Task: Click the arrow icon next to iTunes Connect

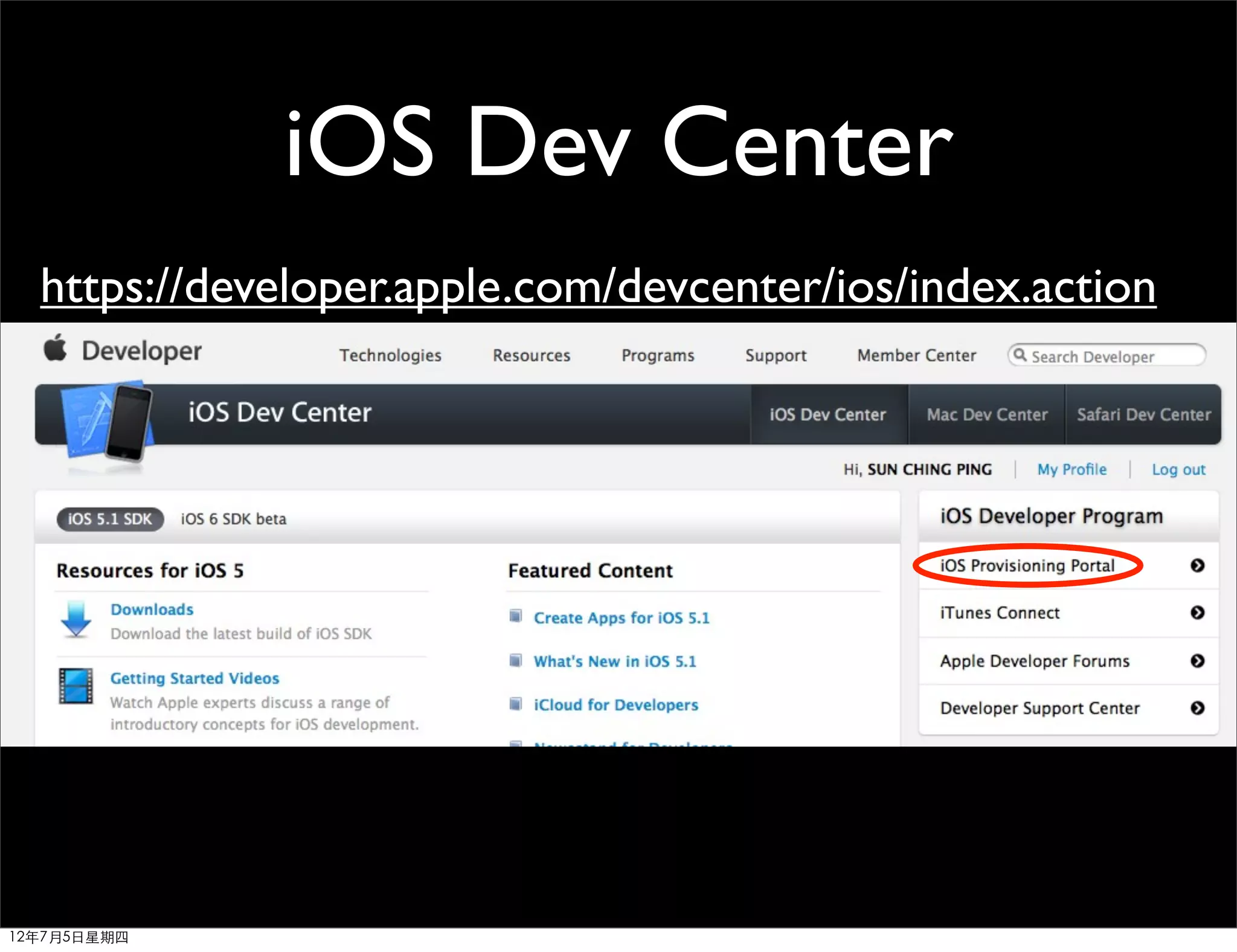Action: click(x=1197, y=613)
